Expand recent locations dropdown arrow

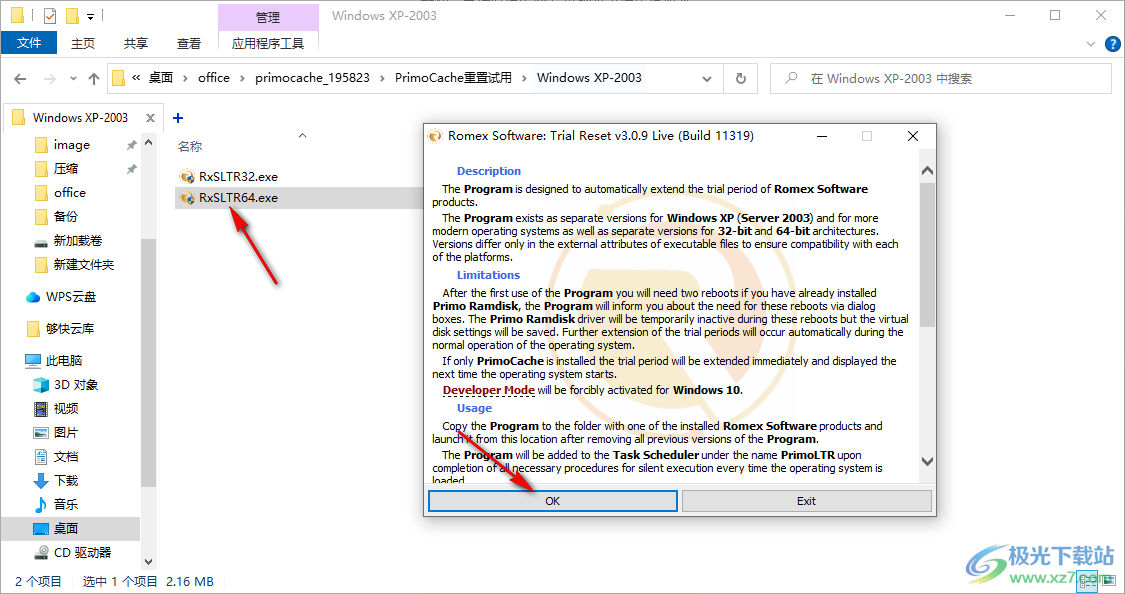[73, 79]
